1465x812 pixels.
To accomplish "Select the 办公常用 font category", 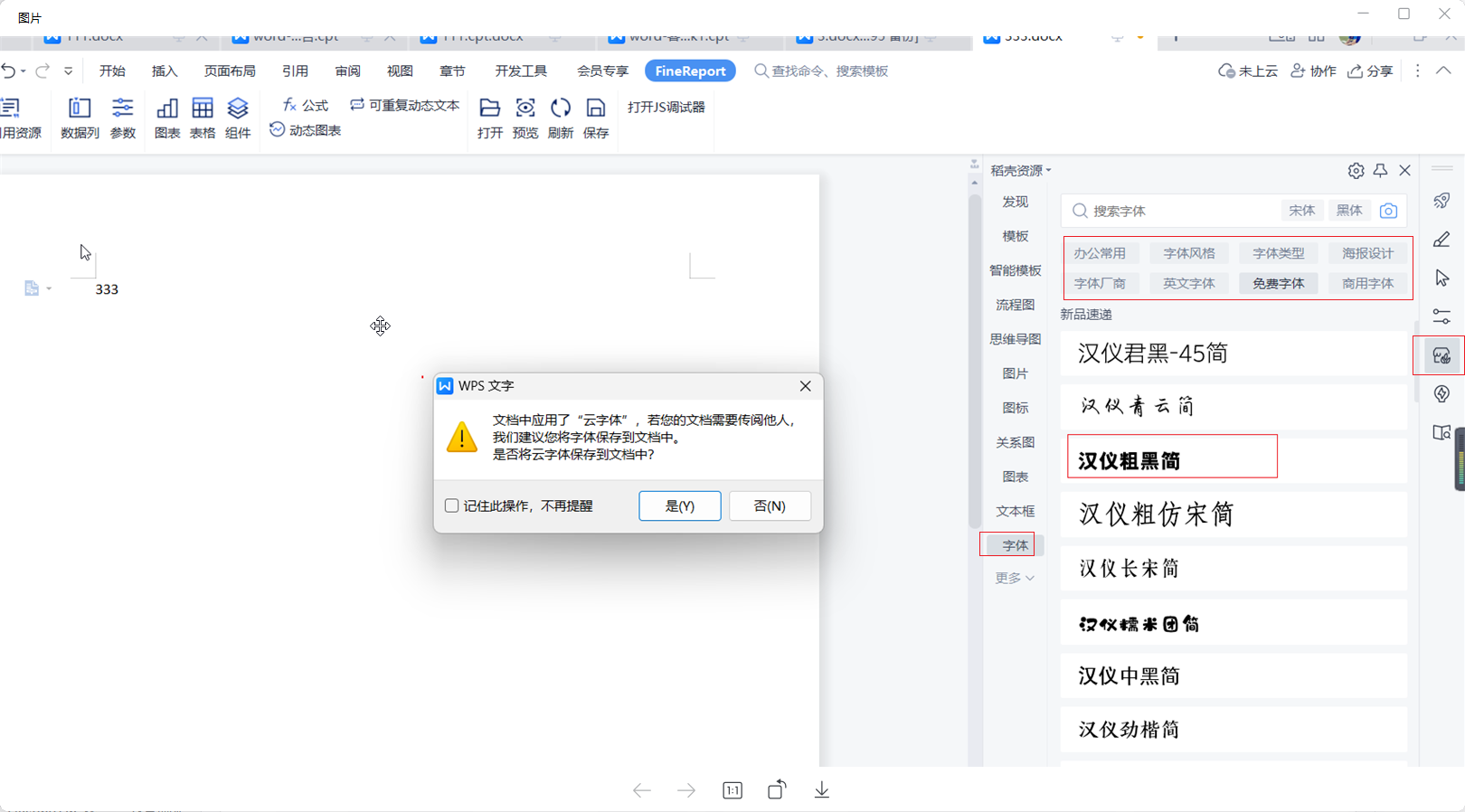I will click(1100, 253).
